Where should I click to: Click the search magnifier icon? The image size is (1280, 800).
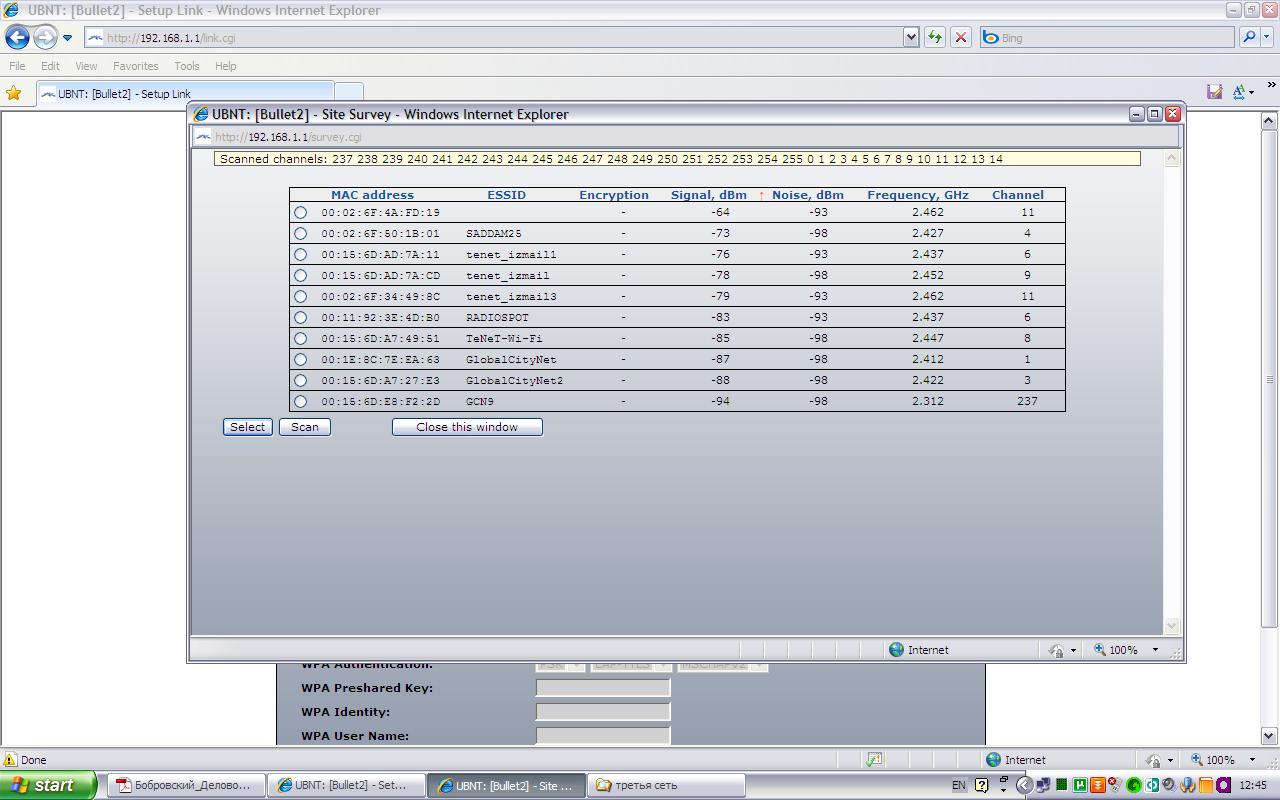point(1248,38)
